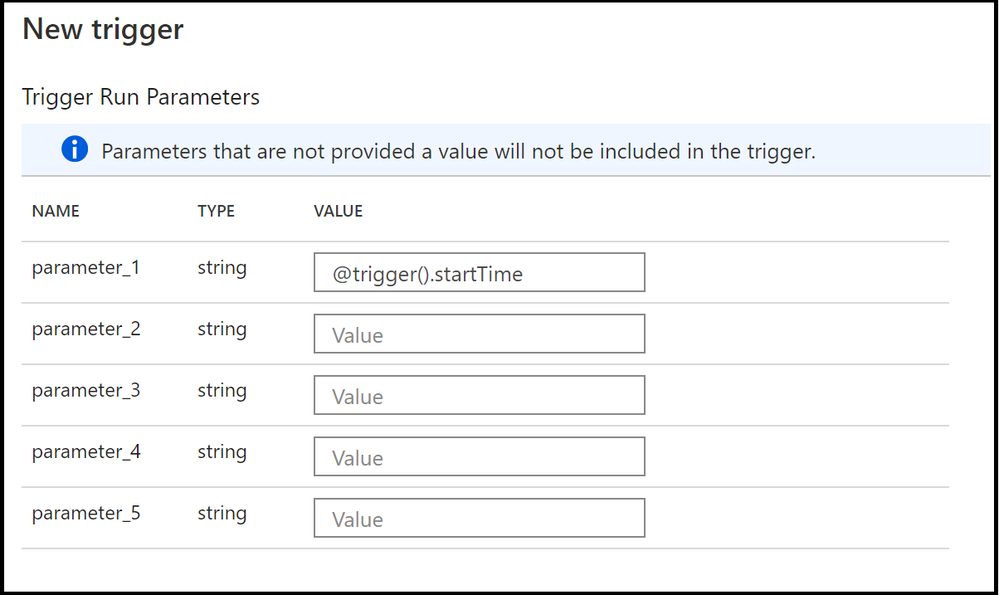Screen dimensions: 999x595
Task: Click the Trigger Run Parameters heading
Action: 141,97
